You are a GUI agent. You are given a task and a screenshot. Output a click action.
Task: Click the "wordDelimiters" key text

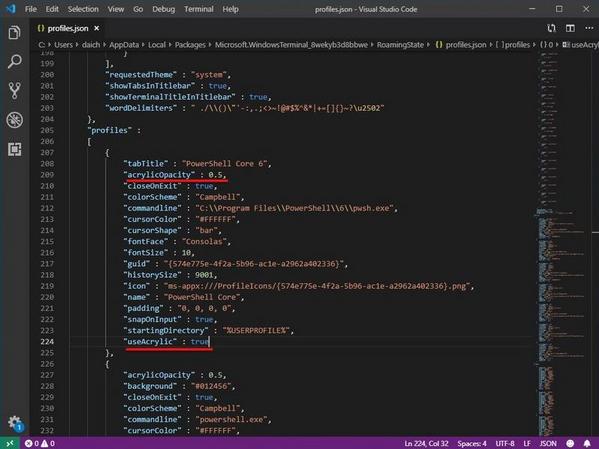pyautogui.click(x=141, y=108)
